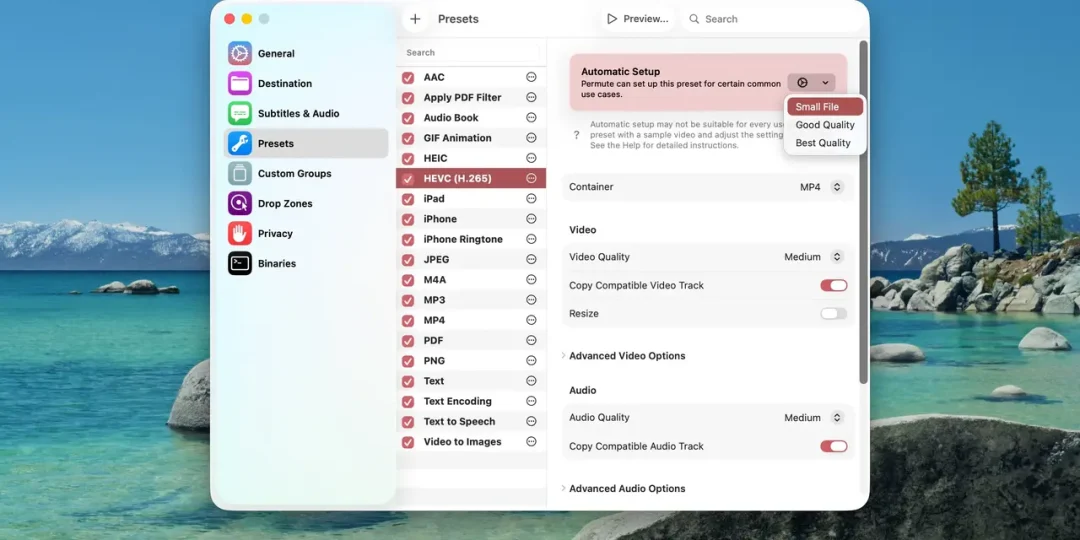The image size is (1080, 540).
Task: Open the Privacy settings pane
Action: pyautogui.click(x=306, y=233)
